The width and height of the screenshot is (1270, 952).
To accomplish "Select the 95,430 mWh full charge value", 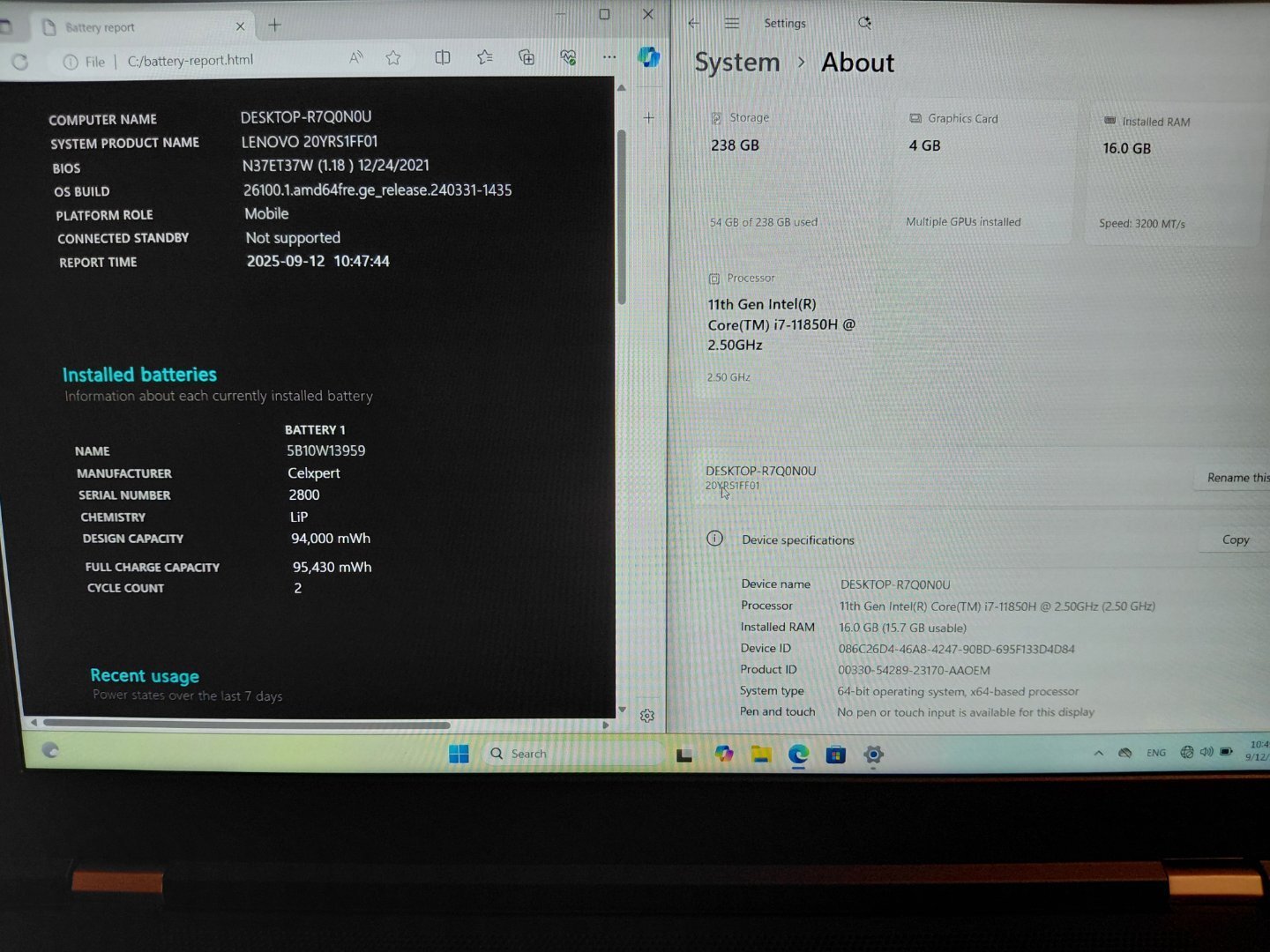I will (332, 567).
